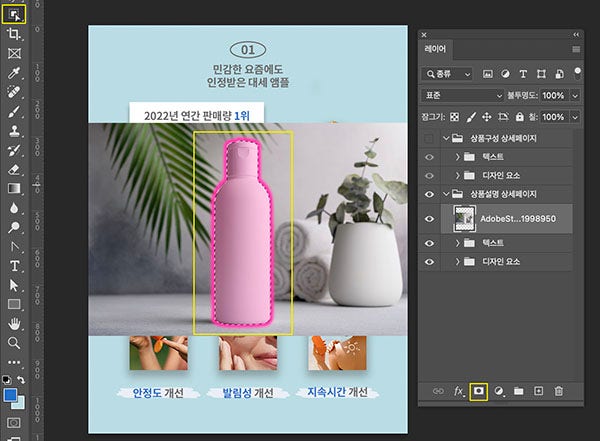Hide the AdobeSt...1998950 layer
This screenshot has height=441, width=600.
tap(429, 219)
